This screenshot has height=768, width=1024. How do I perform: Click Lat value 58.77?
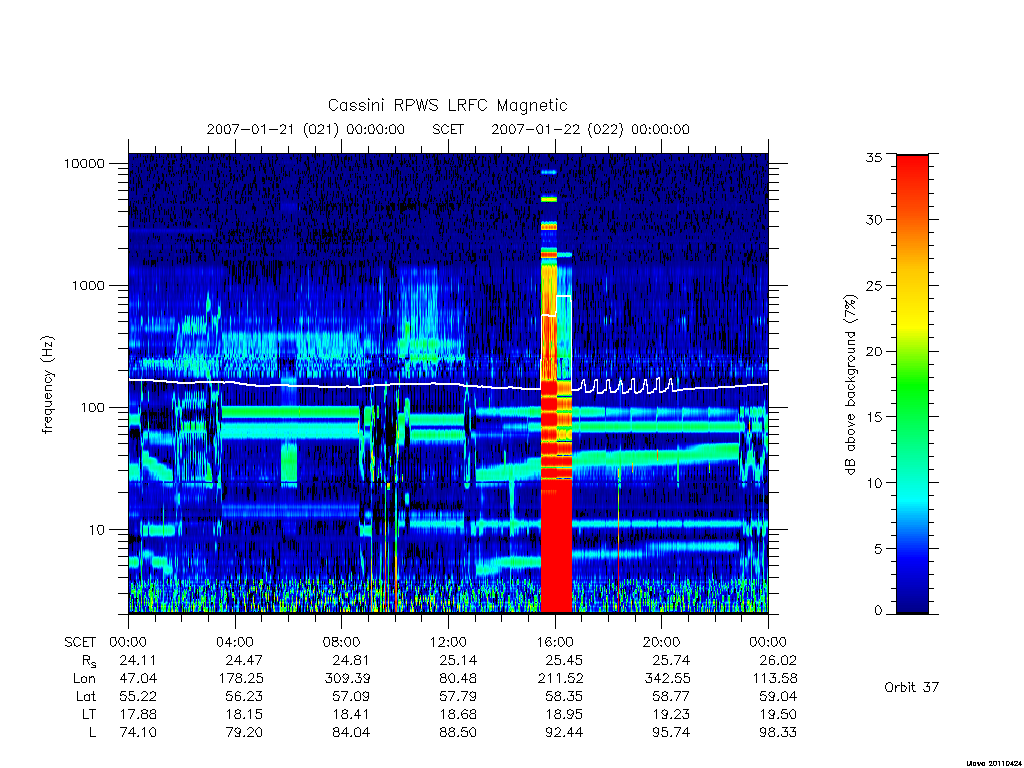pyautogui.click(x=671, y=697)
